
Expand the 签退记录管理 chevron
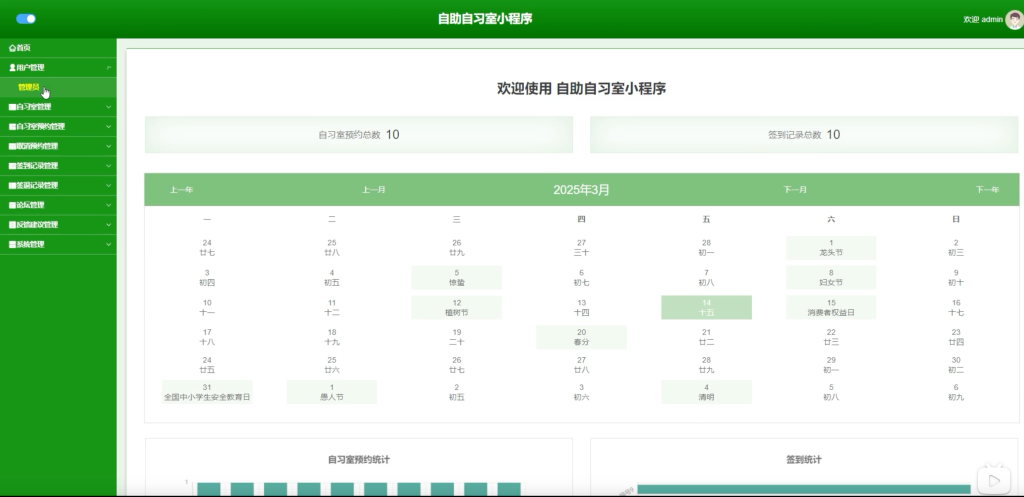[x=108, y=185]
